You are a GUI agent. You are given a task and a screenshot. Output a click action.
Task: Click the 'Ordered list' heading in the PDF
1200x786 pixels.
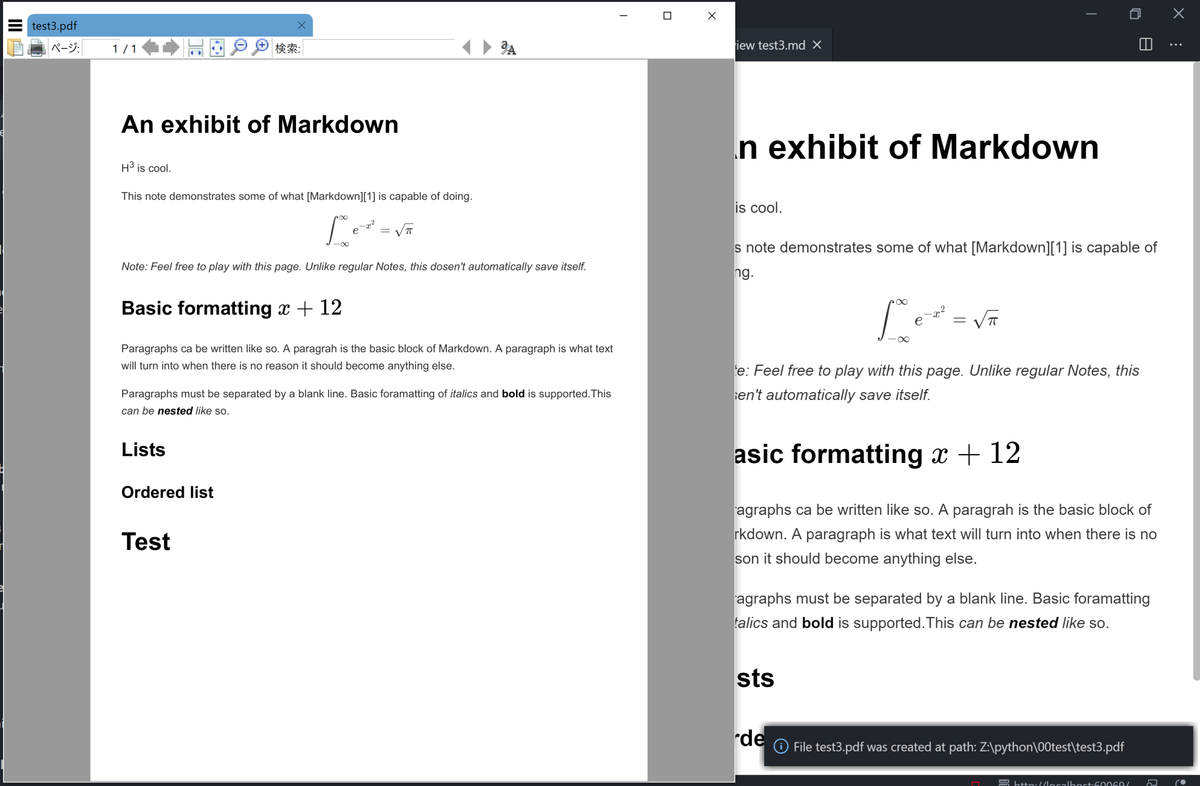coord(167,492)
